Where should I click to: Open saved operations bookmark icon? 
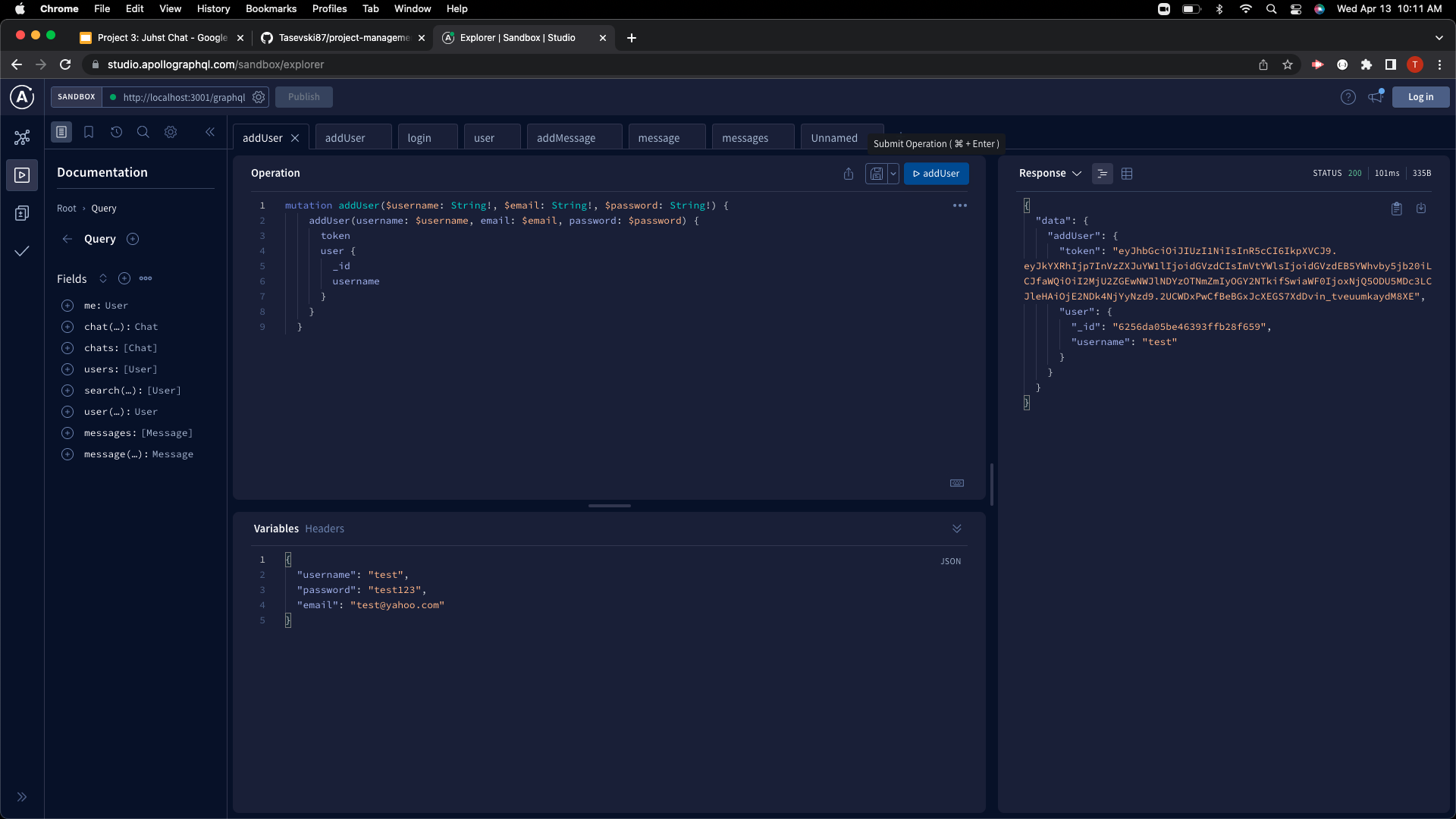pos(89,131)
